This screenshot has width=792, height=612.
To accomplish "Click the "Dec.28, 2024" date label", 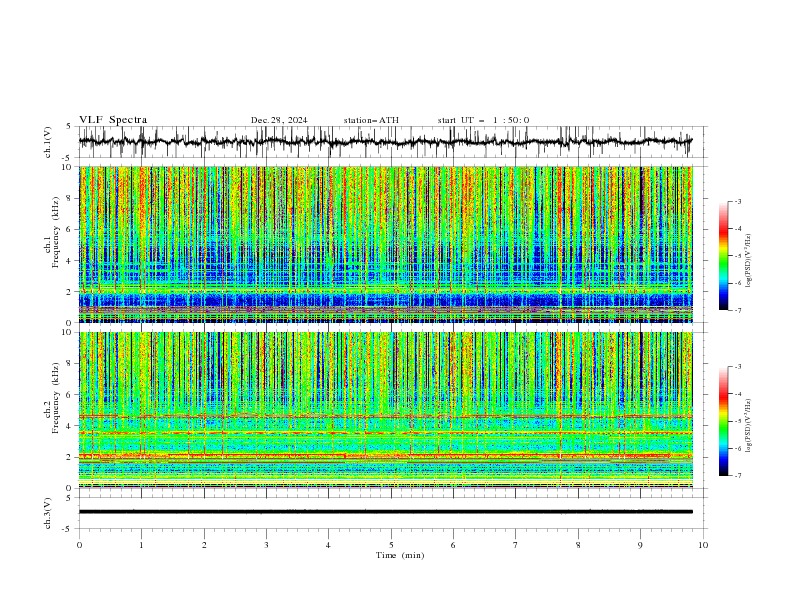I will coord(279,120).
